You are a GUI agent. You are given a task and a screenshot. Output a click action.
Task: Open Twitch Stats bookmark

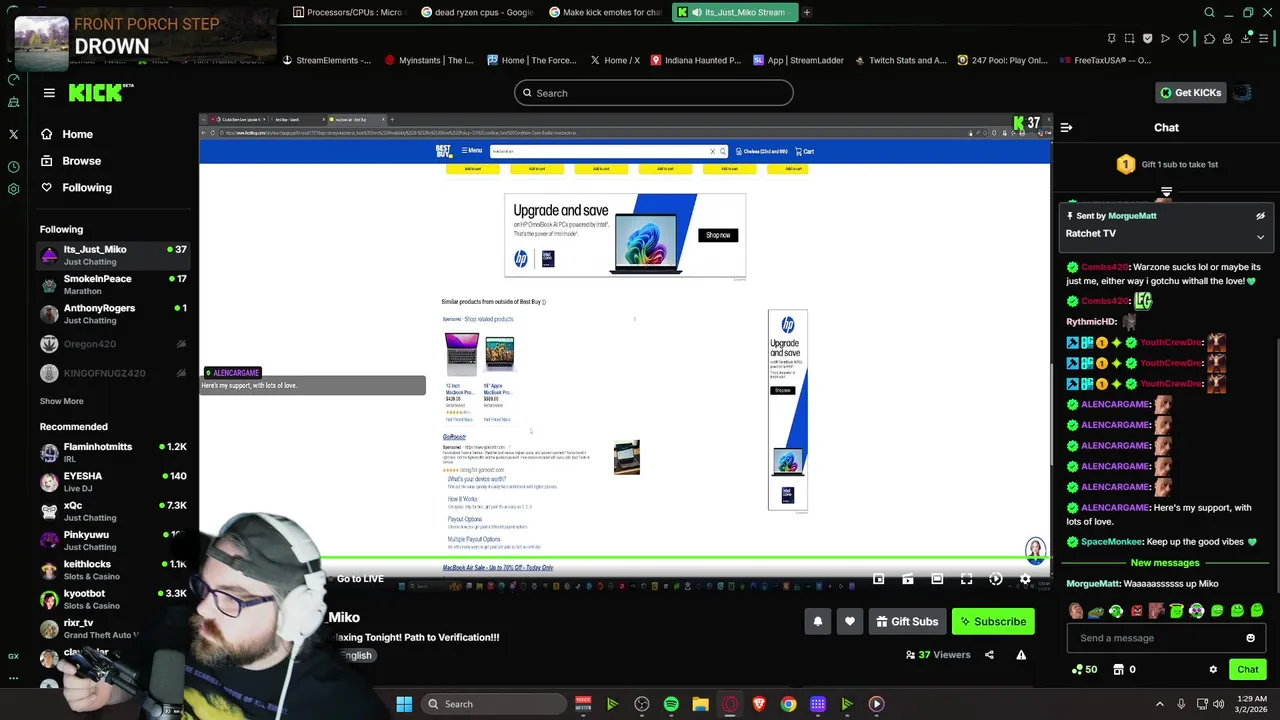[900, 60]
